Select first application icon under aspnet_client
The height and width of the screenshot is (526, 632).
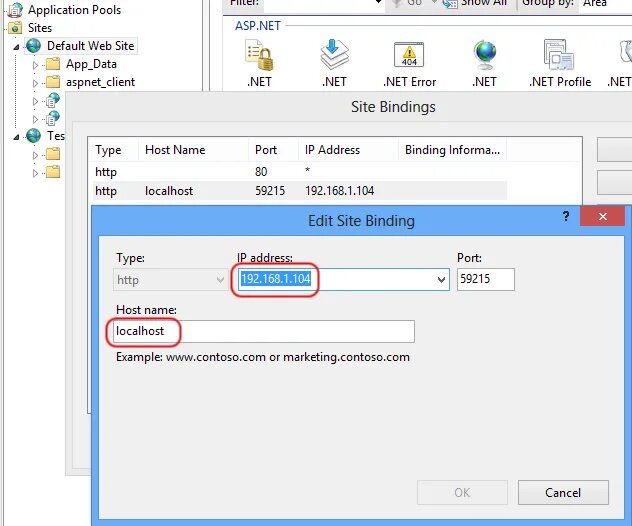click(53, 100)
